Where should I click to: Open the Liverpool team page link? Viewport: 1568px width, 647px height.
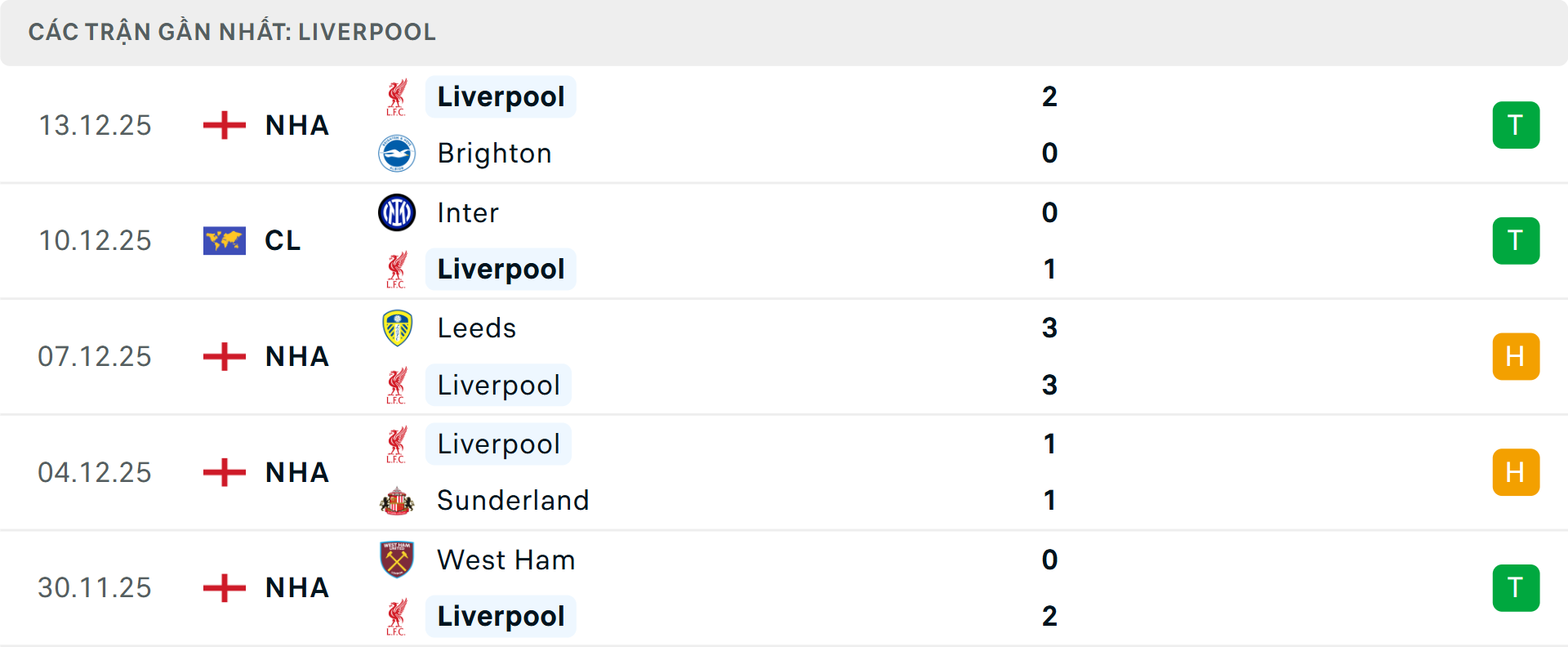[501, 96]
